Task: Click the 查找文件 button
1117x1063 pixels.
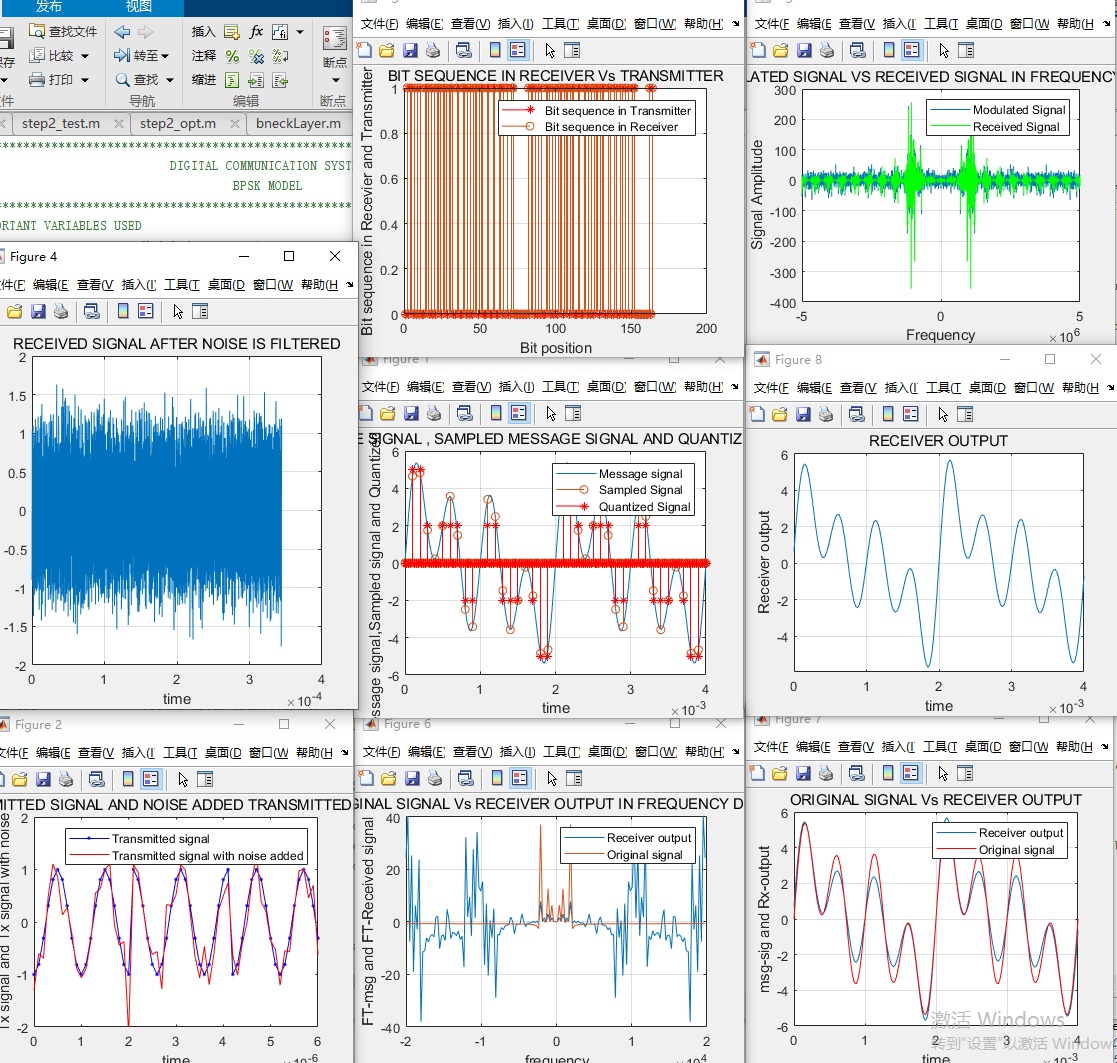Action: pos(63,32)
